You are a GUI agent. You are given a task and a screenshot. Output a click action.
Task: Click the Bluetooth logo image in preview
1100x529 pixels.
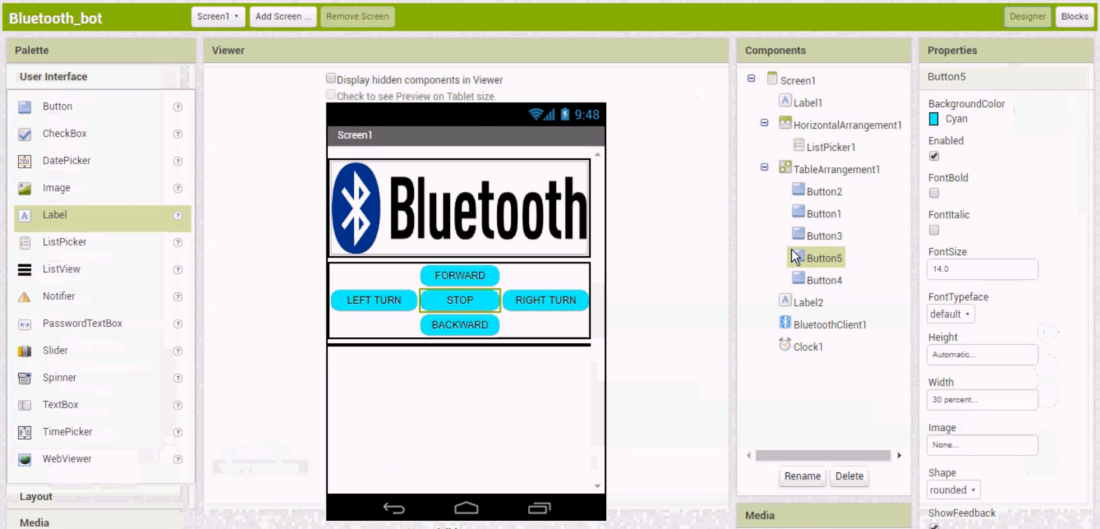click(460, 208)
